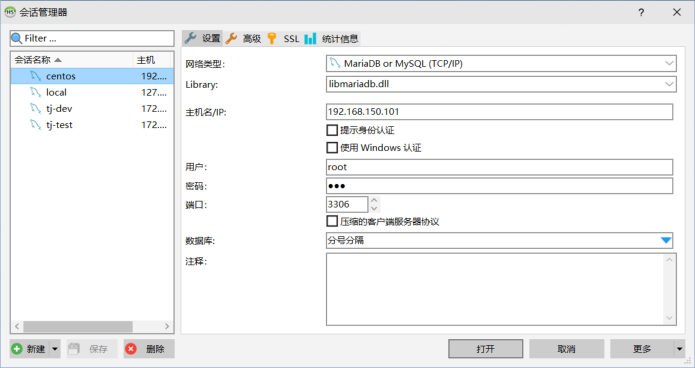Click the 删除 button

tap(149, 349)
